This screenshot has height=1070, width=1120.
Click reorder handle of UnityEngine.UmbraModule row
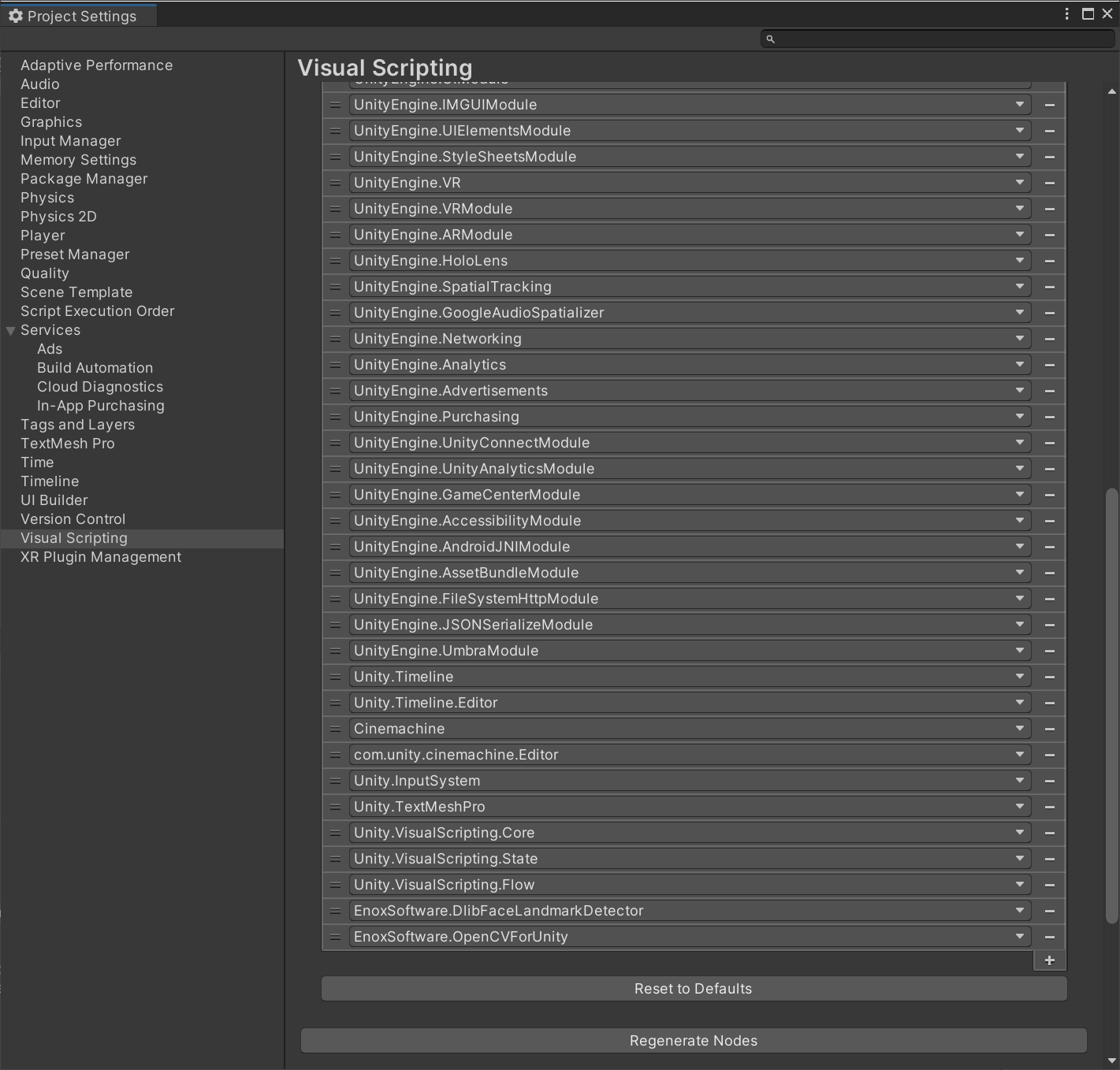point(335,651)
